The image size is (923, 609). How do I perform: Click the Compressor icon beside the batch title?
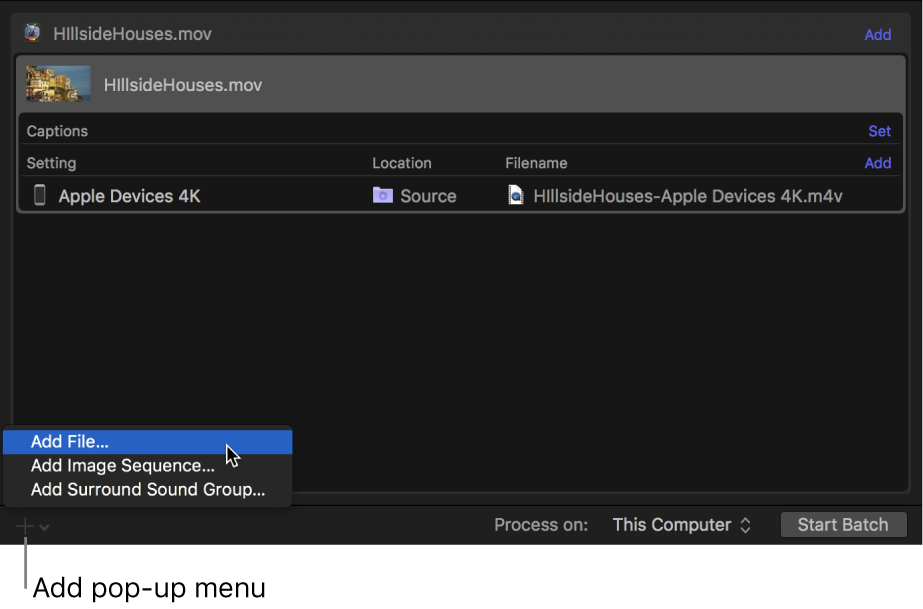pyautogui.click(x=33, y=33)
